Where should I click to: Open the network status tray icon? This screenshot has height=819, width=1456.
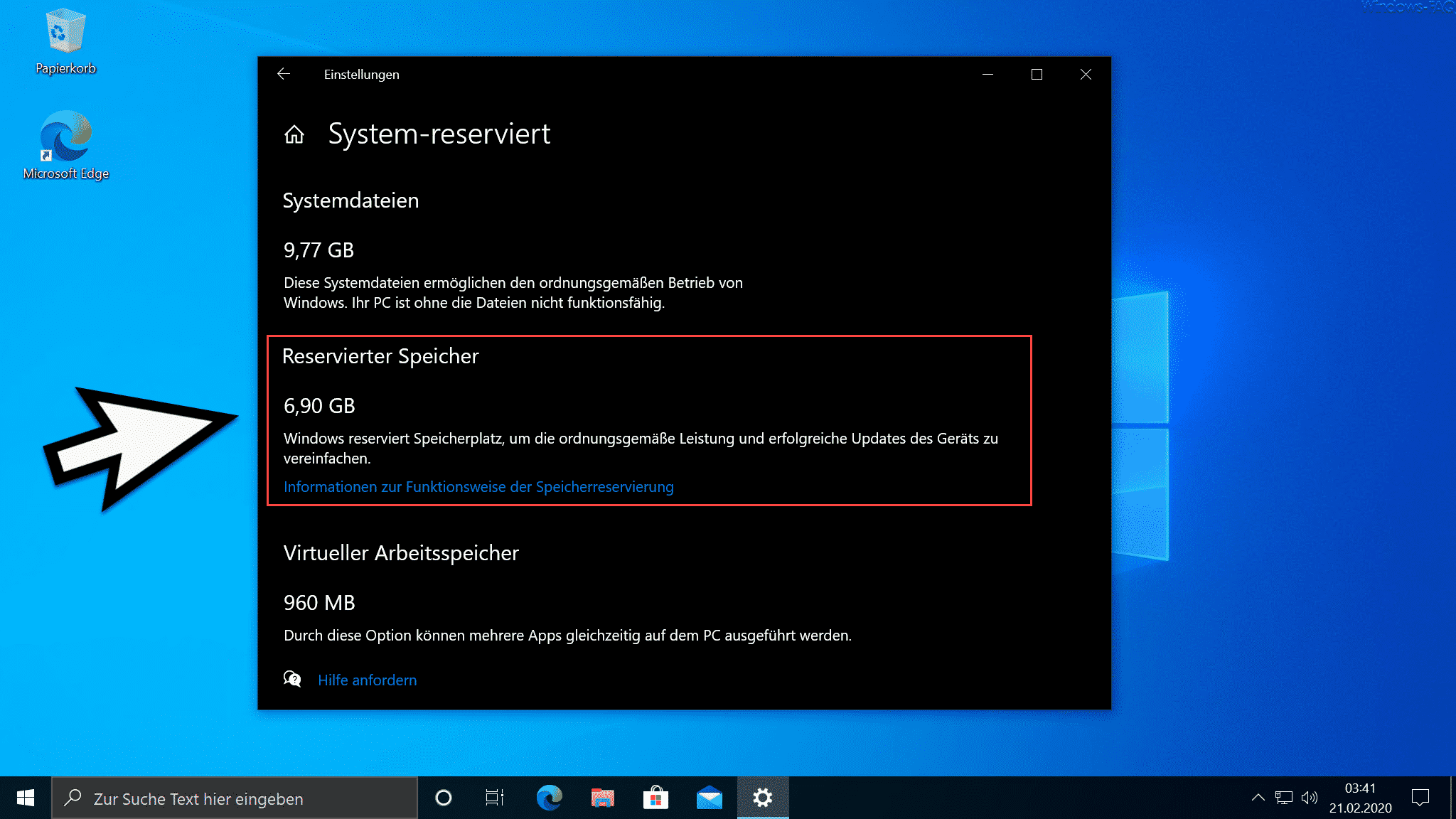click(1284, 798)
